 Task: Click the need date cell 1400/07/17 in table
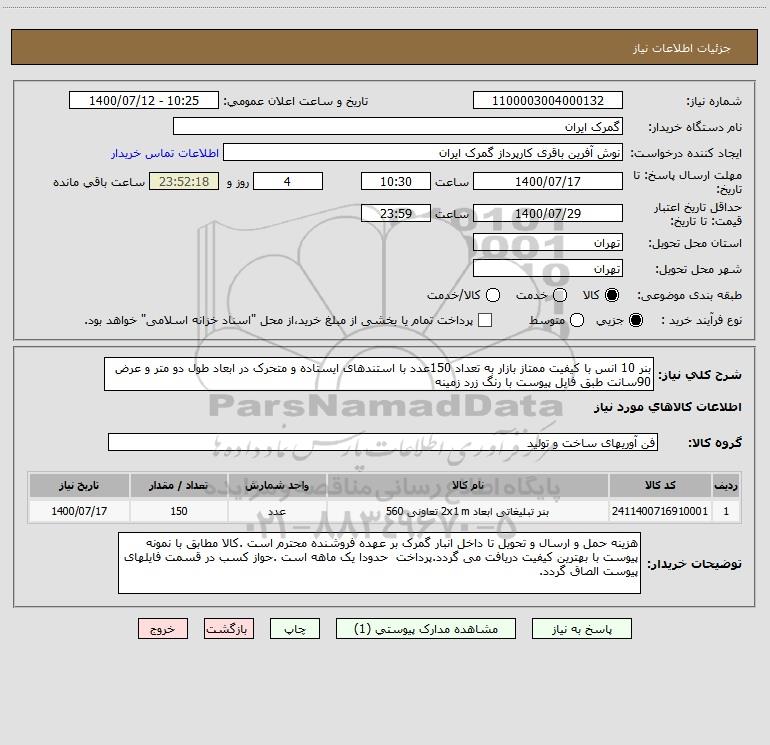click(79, 511)
